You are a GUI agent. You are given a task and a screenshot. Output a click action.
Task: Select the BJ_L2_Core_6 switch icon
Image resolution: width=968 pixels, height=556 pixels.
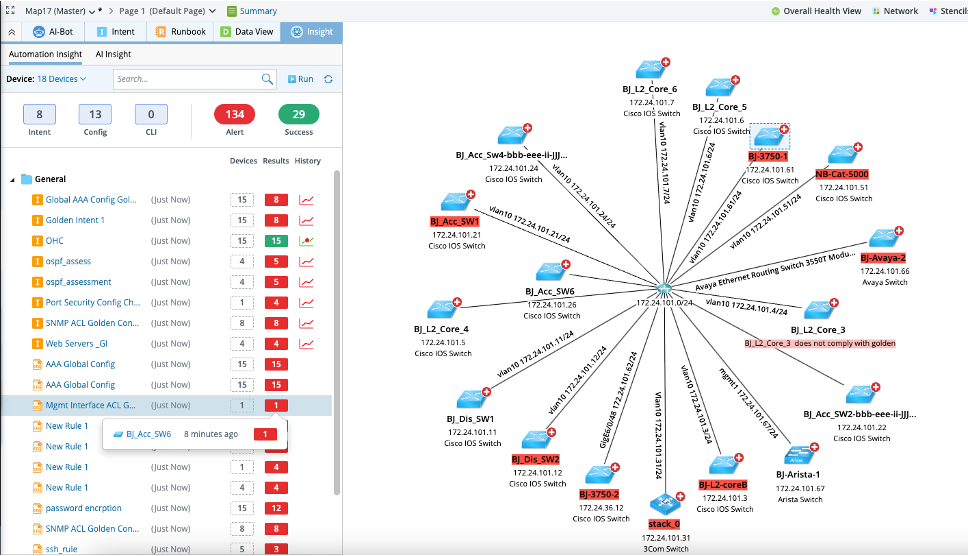coord(651,69)
